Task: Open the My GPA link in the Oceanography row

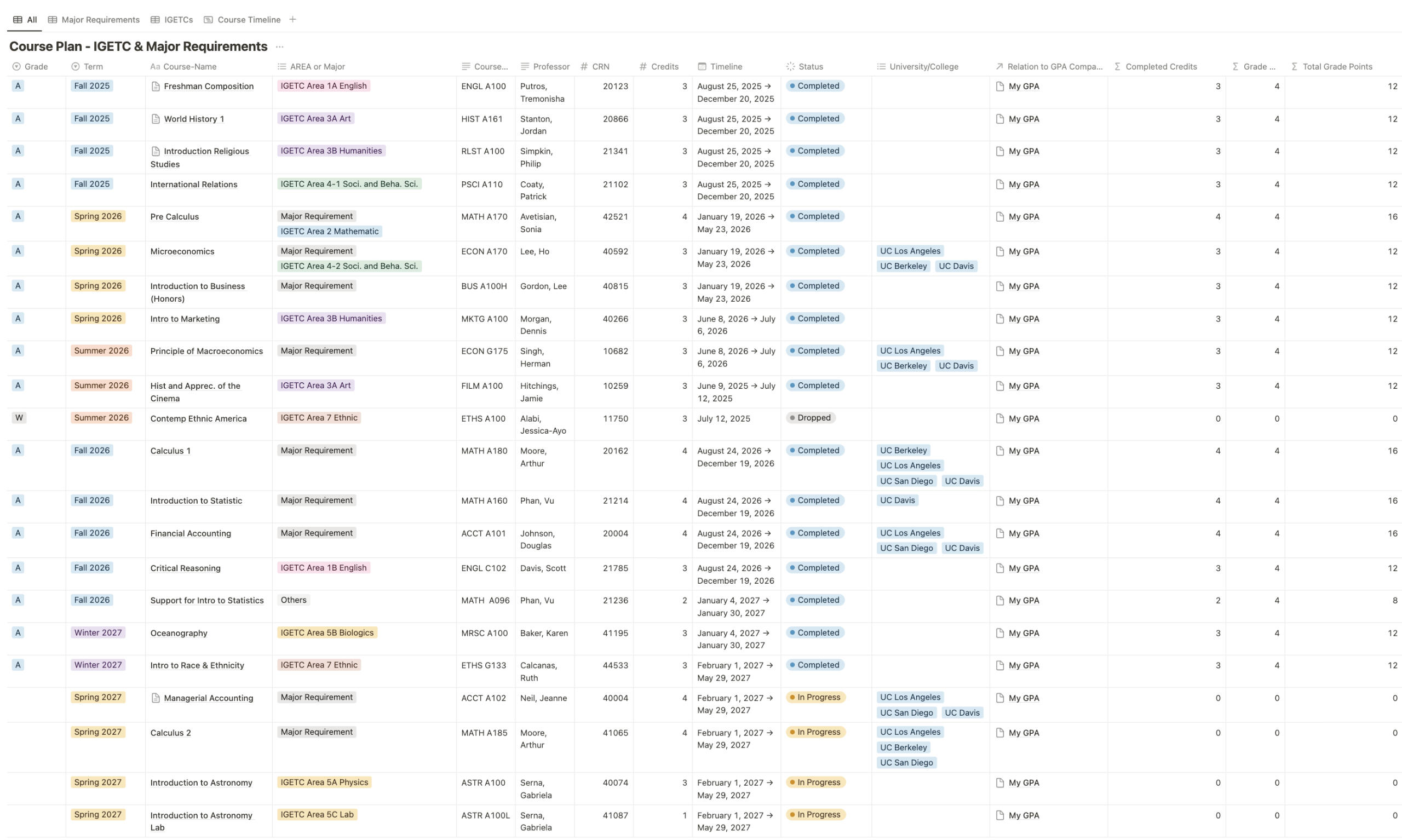Action: (x=1024, y=633)
